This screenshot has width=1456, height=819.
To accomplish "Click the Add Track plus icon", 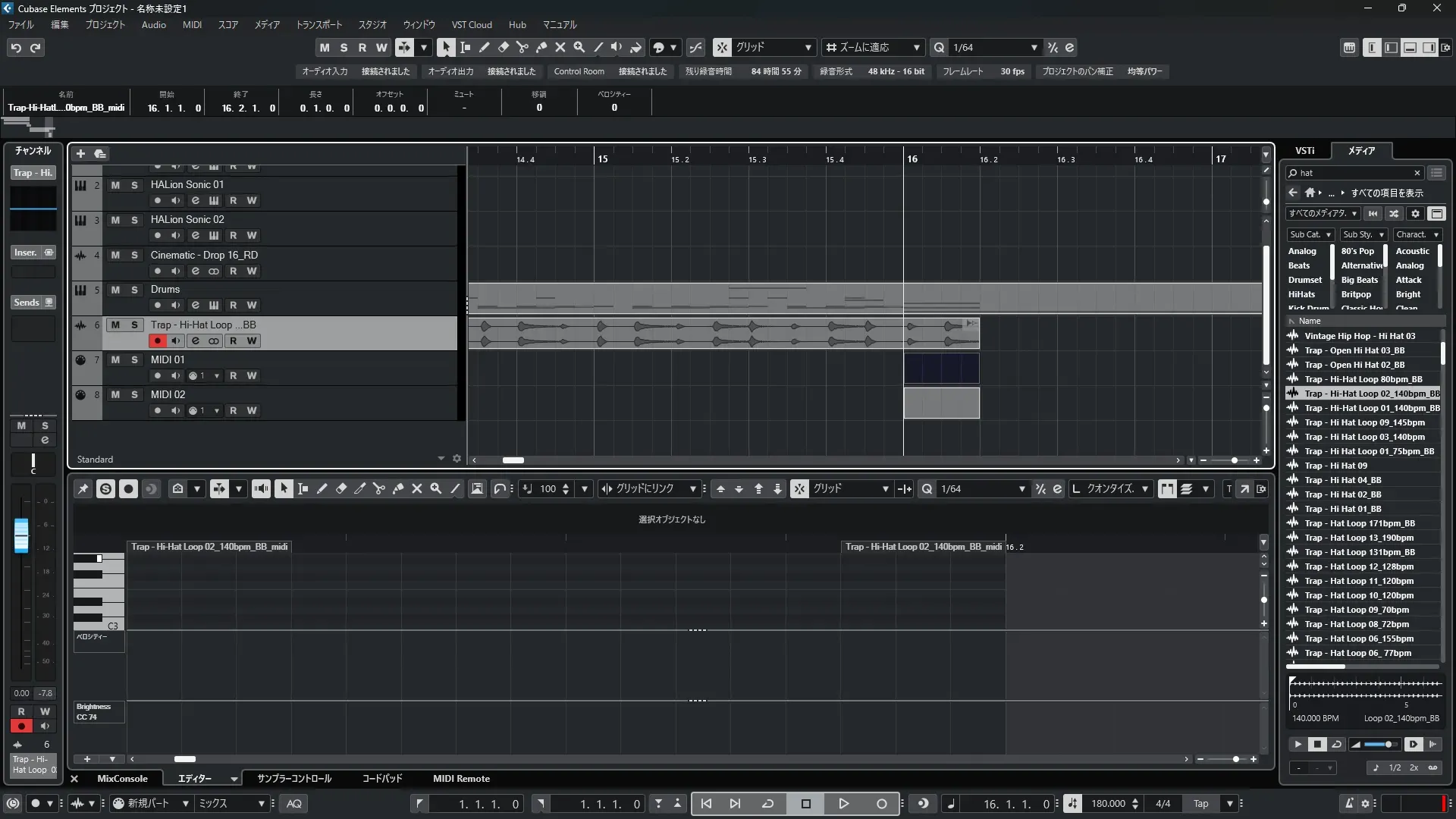I will [x=80, y=154].
